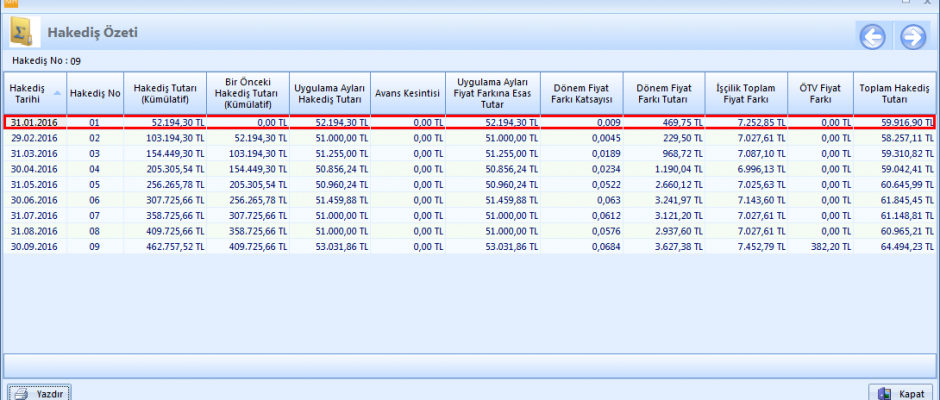Click the sigma Hakediş Özeti icon
This screenshot has height=400, width=940.
click(24, 33)
